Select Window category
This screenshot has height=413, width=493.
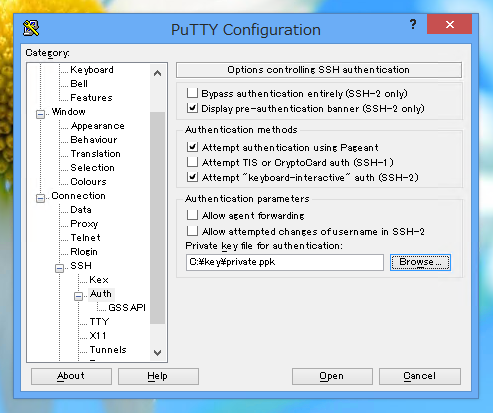click(x=69, y=112)
